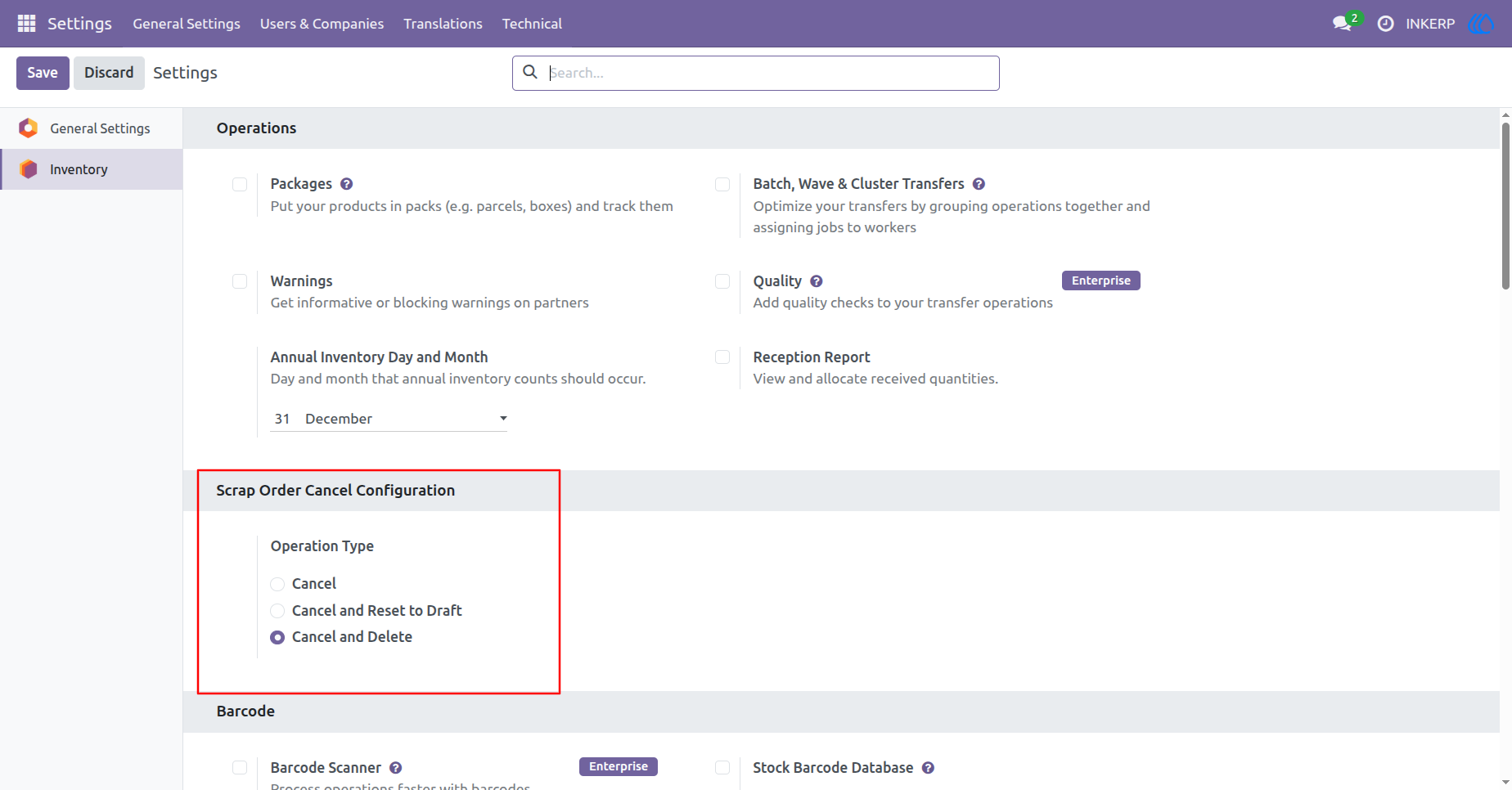
Task: Toggle the Warnings checkbox
Action: click(240, 281)
